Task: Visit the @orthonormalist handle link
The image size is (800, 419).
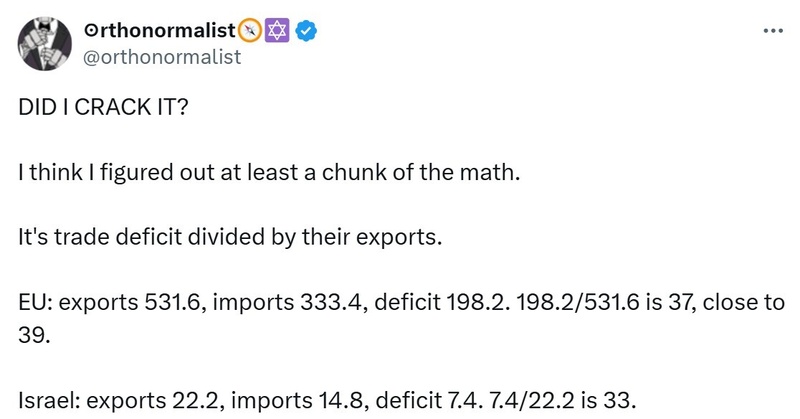Action: point(162,57)
